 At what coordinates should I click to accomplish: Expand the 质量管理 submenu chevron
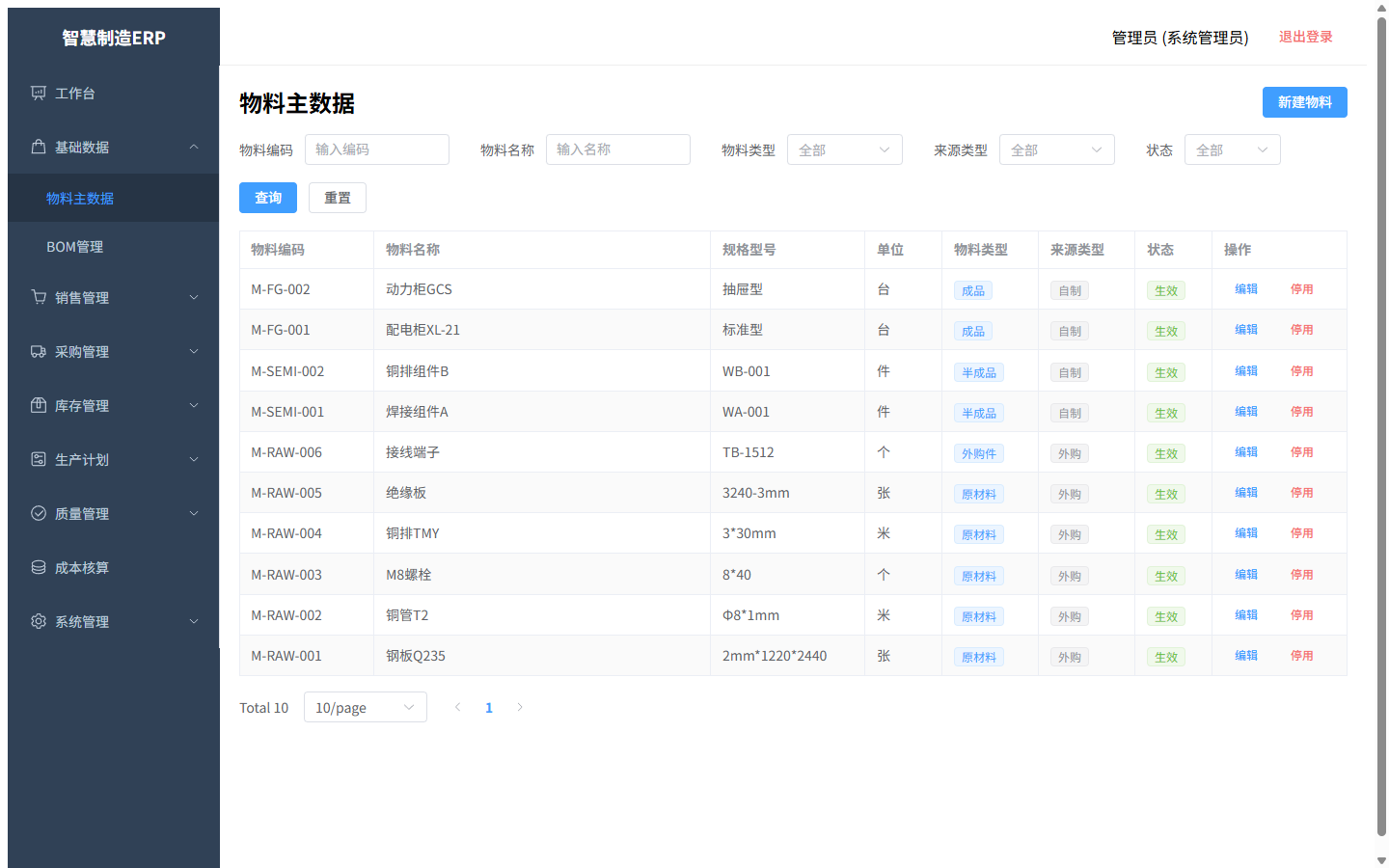click(194, 514)
